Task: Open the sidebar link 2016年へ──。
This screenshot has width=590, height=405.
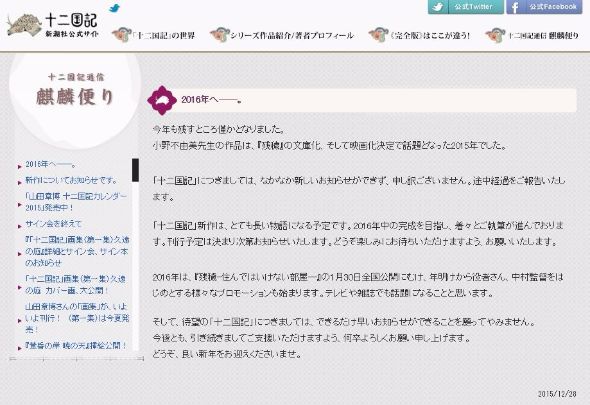Action: click(51, 164)
